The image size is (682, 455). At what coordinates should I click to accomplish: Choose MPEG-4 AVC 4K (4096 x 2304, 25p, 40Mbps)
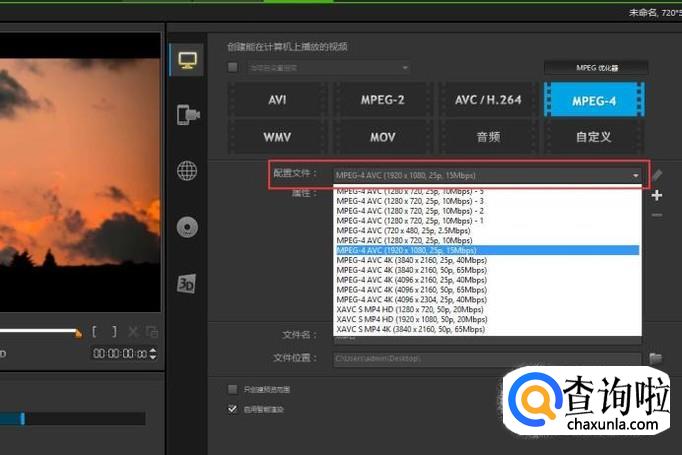tap(488, 299)
